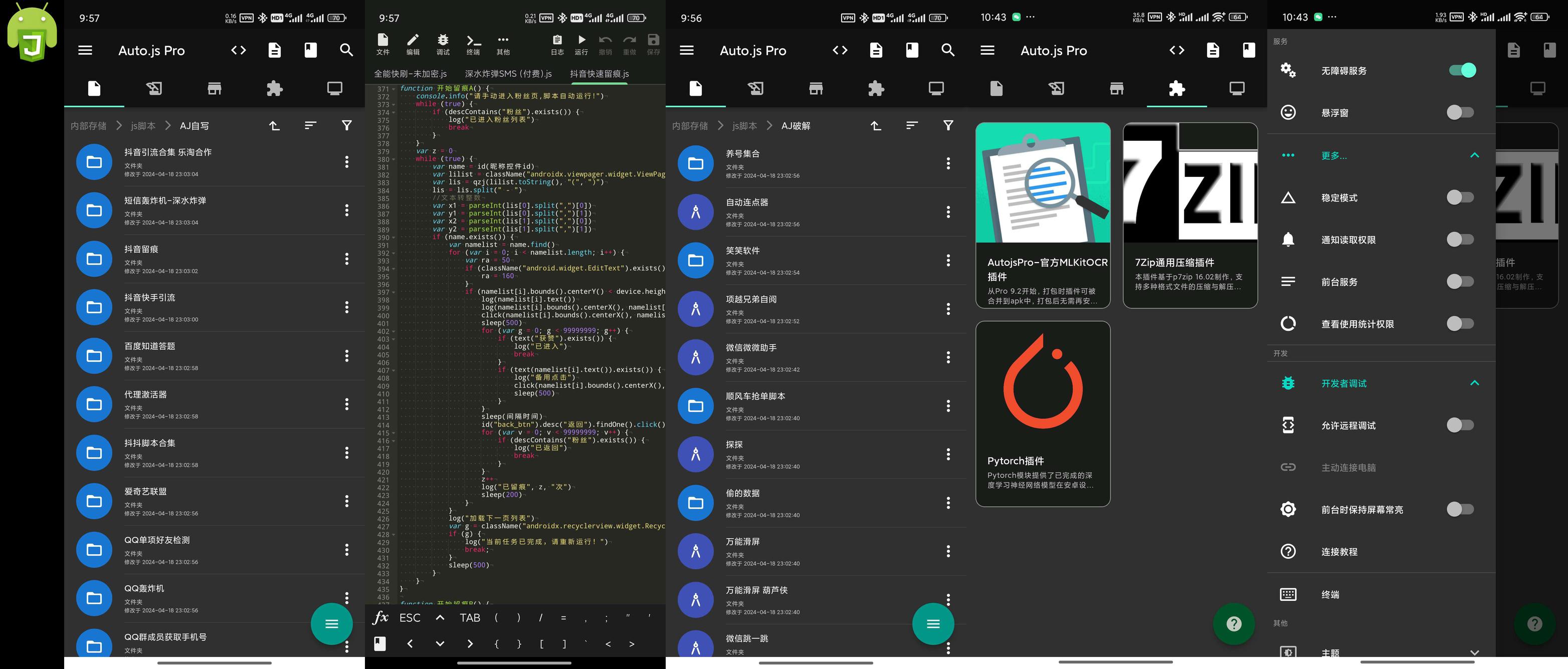
Task: Tap the 撤销 undo icon in the editor
Action: pyautogui.click(x=605, y=45)
